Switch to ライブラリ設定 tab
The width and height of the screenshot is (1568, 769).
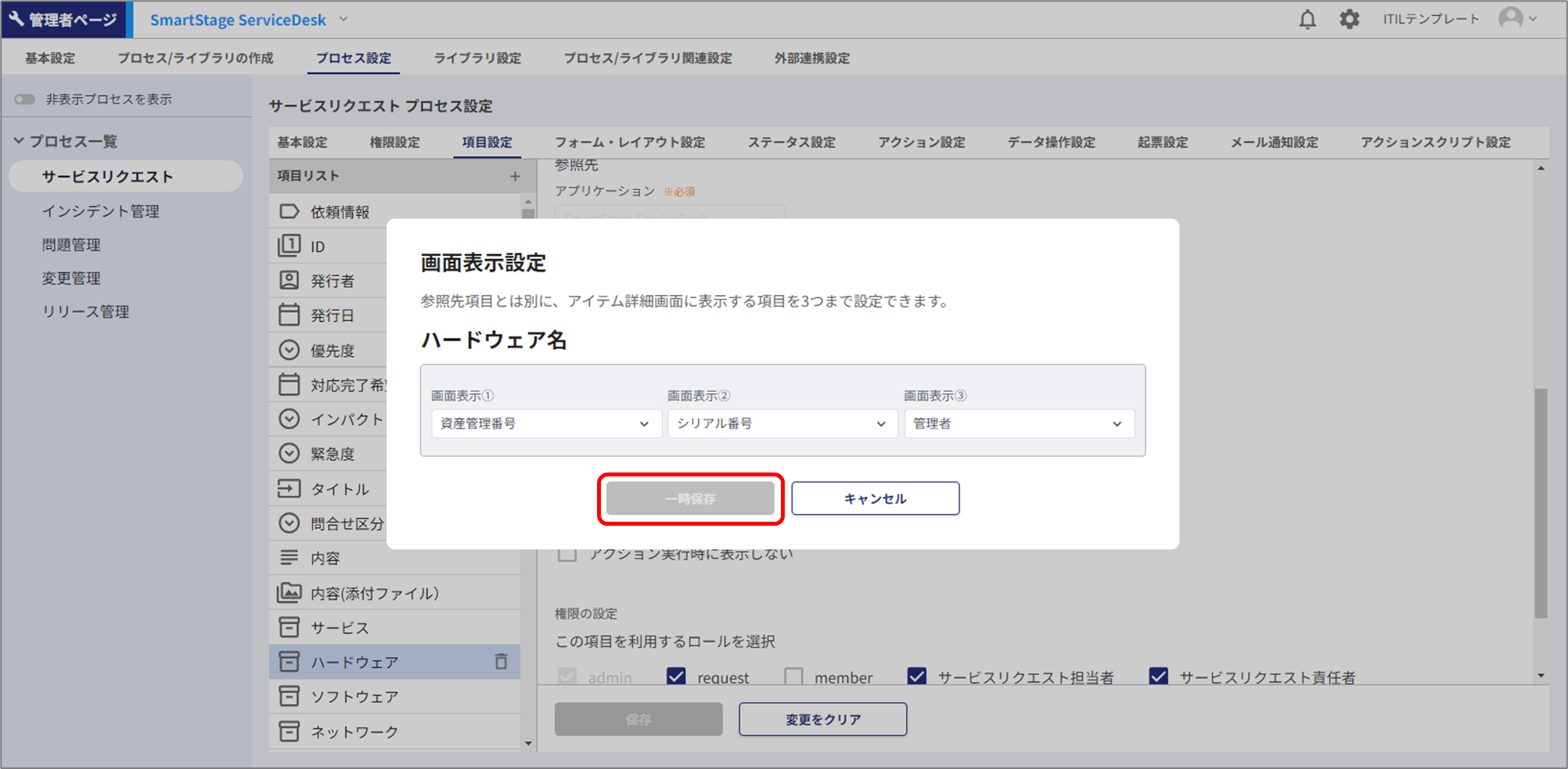(477, 59)
